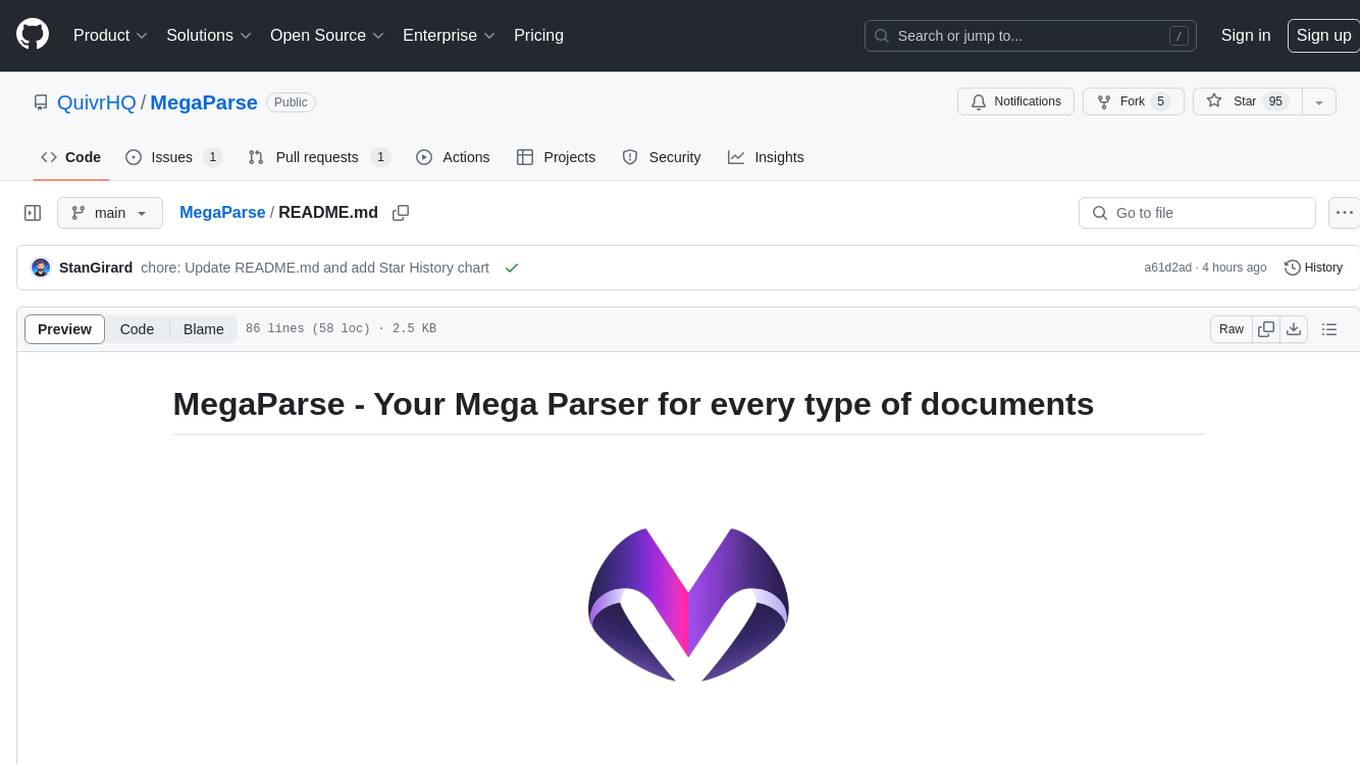Open StanGirard author link

(x=96, y=268)
